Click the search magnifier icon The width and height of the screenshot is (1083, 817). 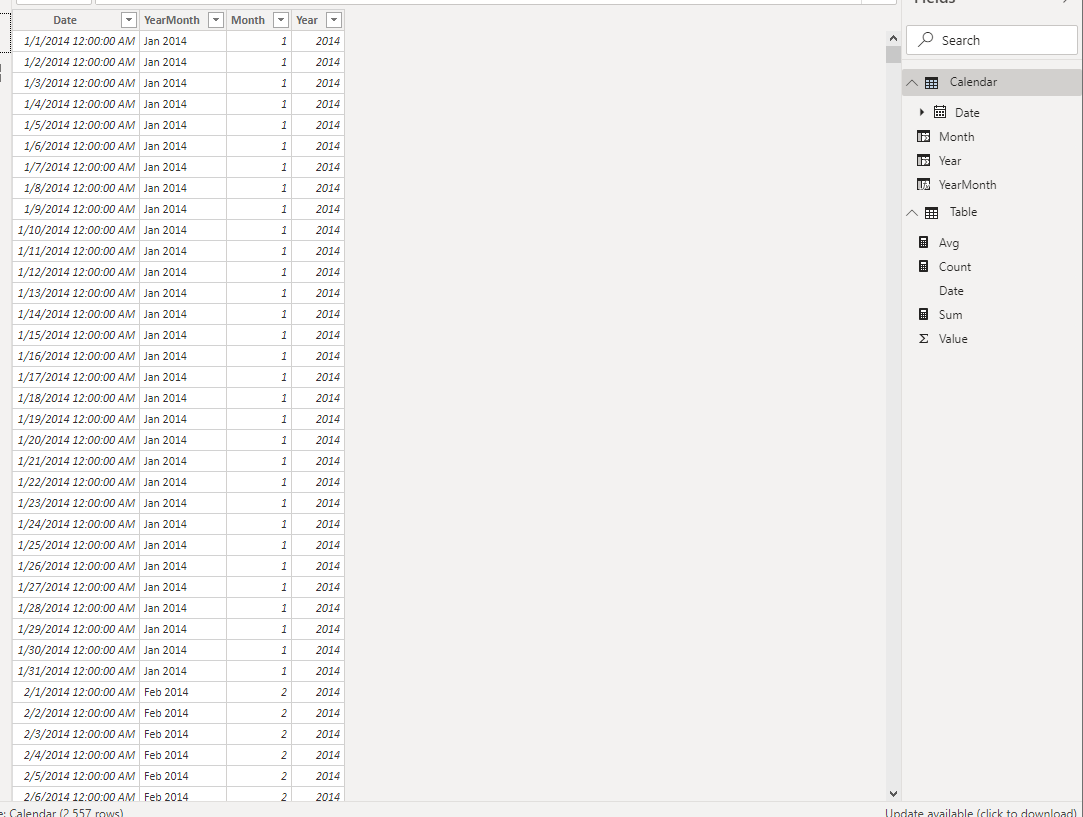pos(926,39)
